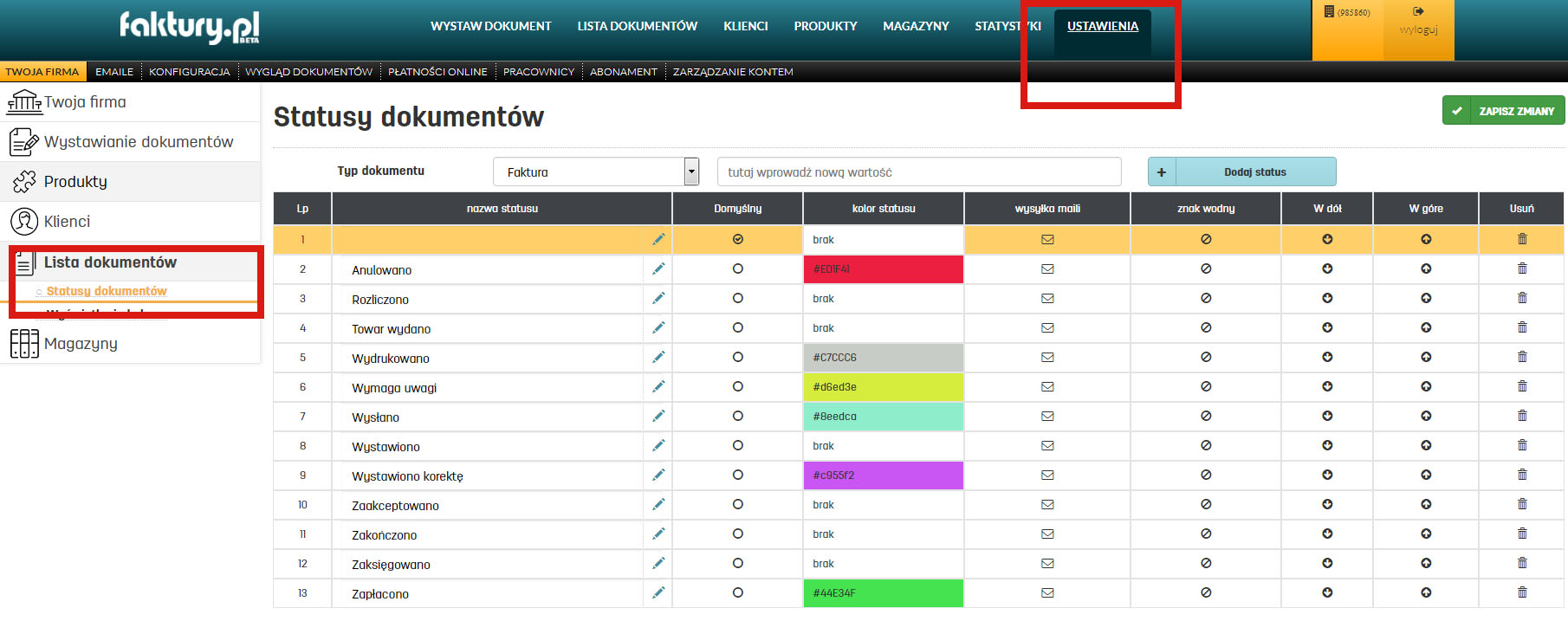Open mail settings envelope for Anulowano

click(1047, 268)
